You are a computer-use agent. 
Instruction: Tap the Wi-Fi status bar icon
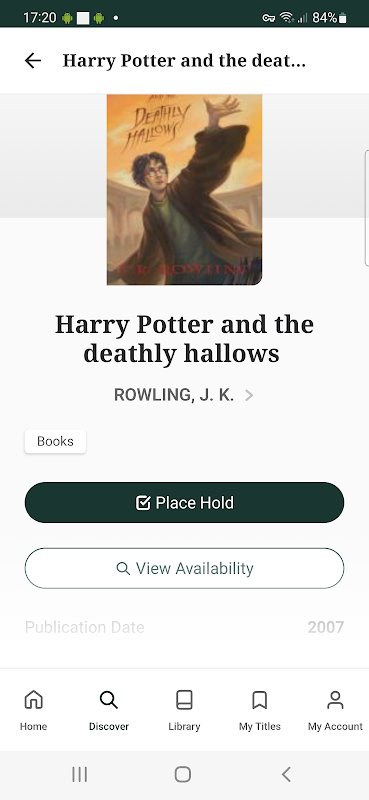pyautogui.click(x=287, y=18)
